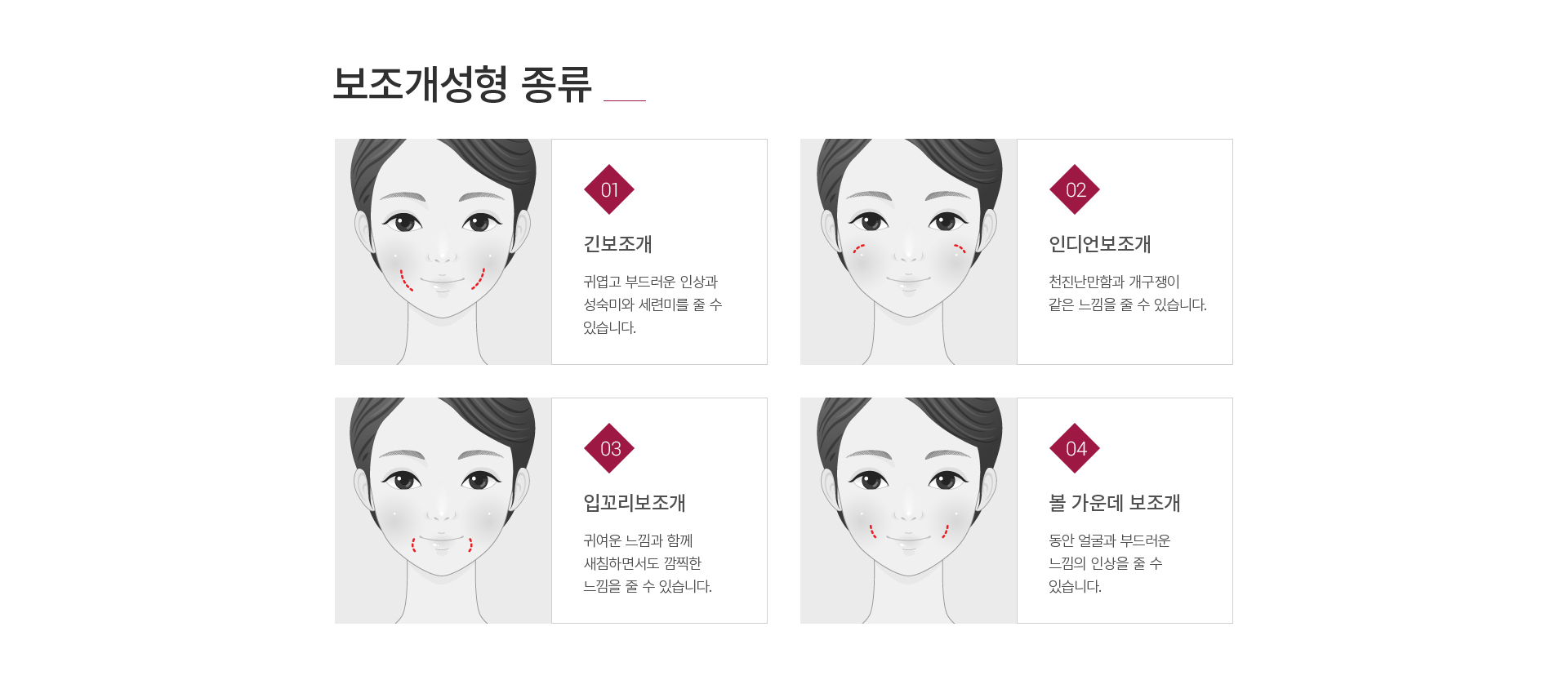Click the short underline after the heading
This screenshot has height=689, width=1568.
(x=625, y=100)
